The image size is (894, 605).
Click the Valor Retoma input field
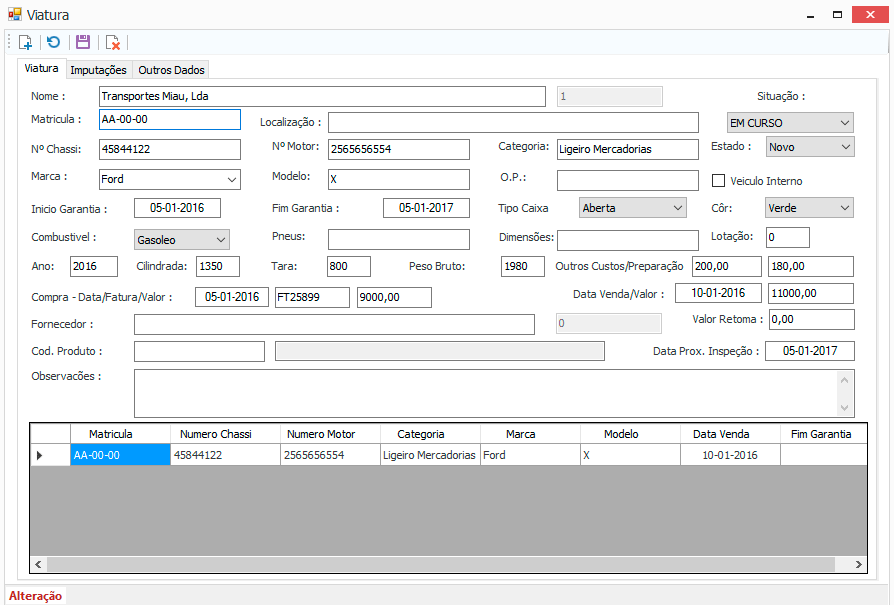pos(812,319)
